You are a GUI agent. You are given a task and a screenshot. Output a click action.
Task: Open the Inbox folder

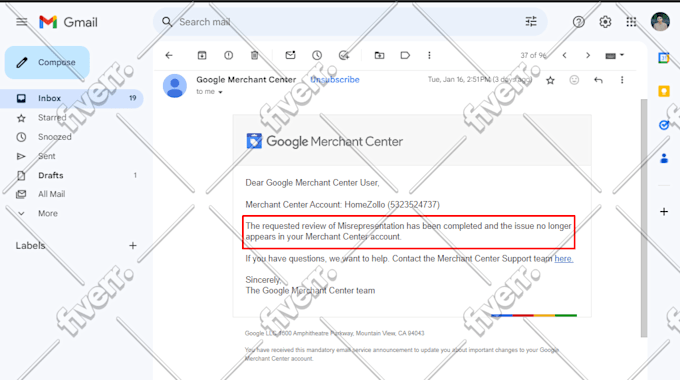point(72,98)
